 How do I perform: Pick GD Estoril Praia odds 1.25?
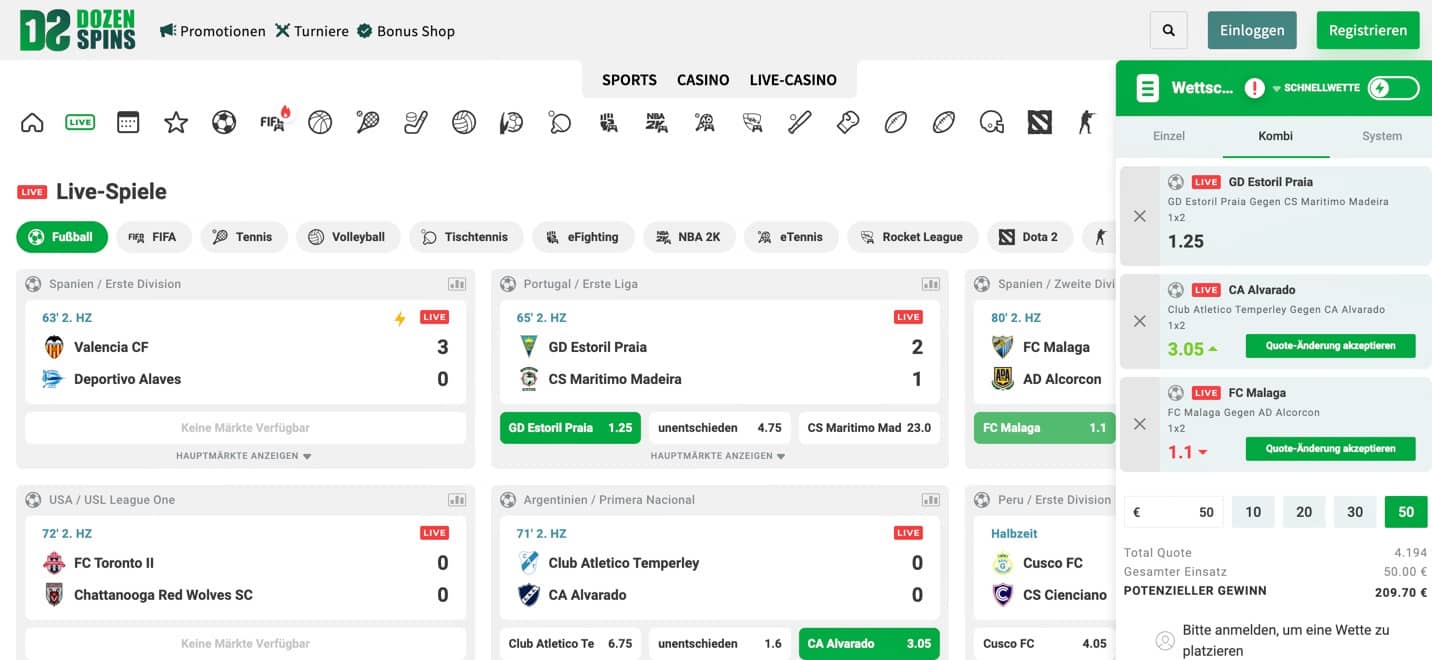[570, 428]
